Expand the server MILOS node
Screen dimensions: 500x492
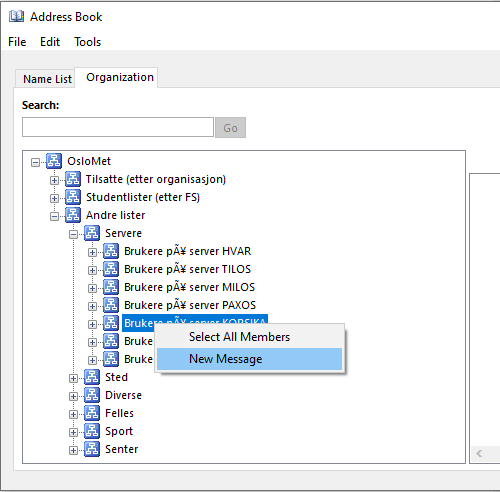pos(92,289)
